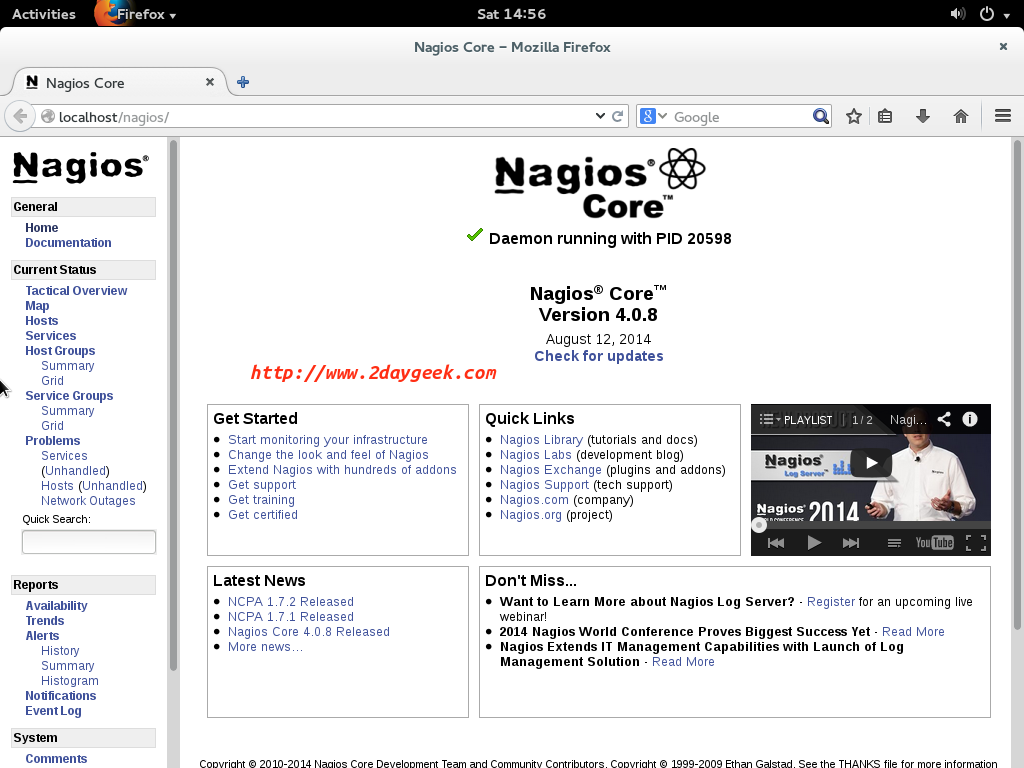
Task: Click the Nagios logo in sidebar
Action: (81, 167)
